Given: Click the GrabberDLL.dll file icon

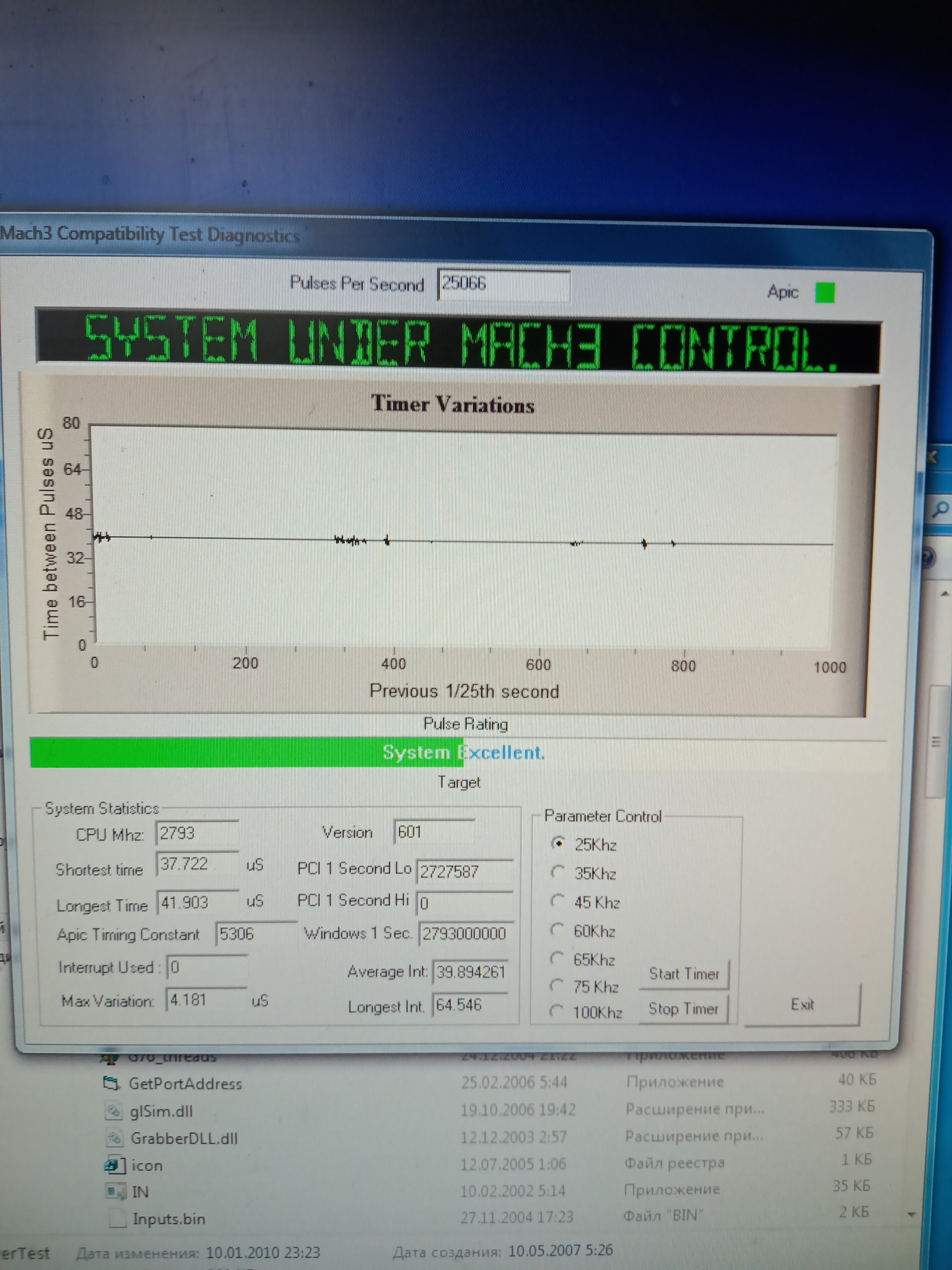Looking at the screenshot, I should (115, 1138).
